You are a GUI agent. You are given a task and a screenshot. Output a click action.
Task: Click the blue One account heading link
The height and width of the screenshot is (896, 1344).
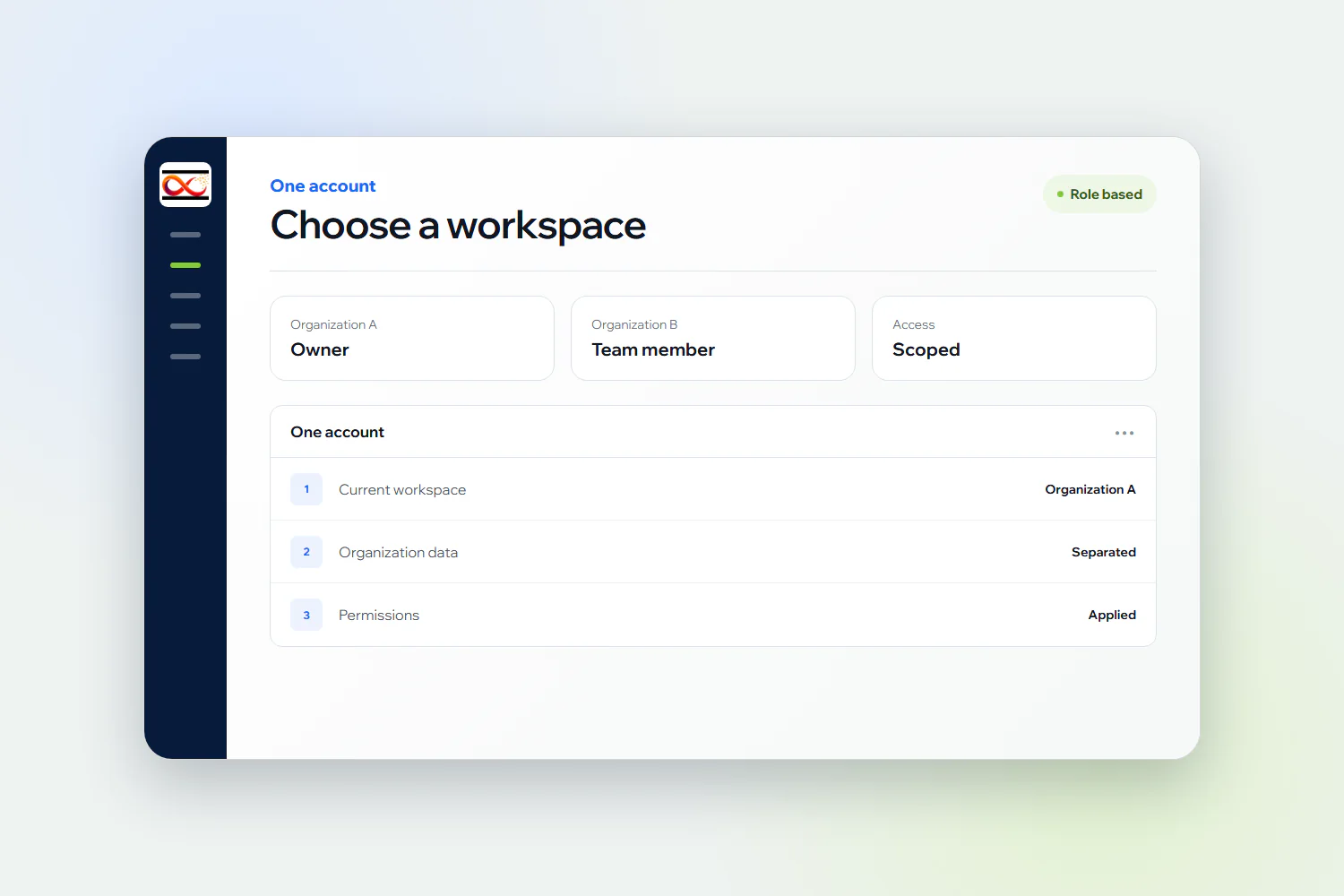coord(323,186)
